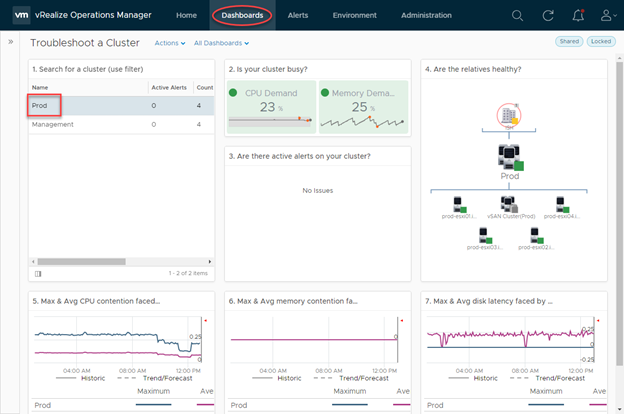The image size is (624, 414).
Task: Click the horizontal scrollbar in cluster list
Action: click(82, 262)
